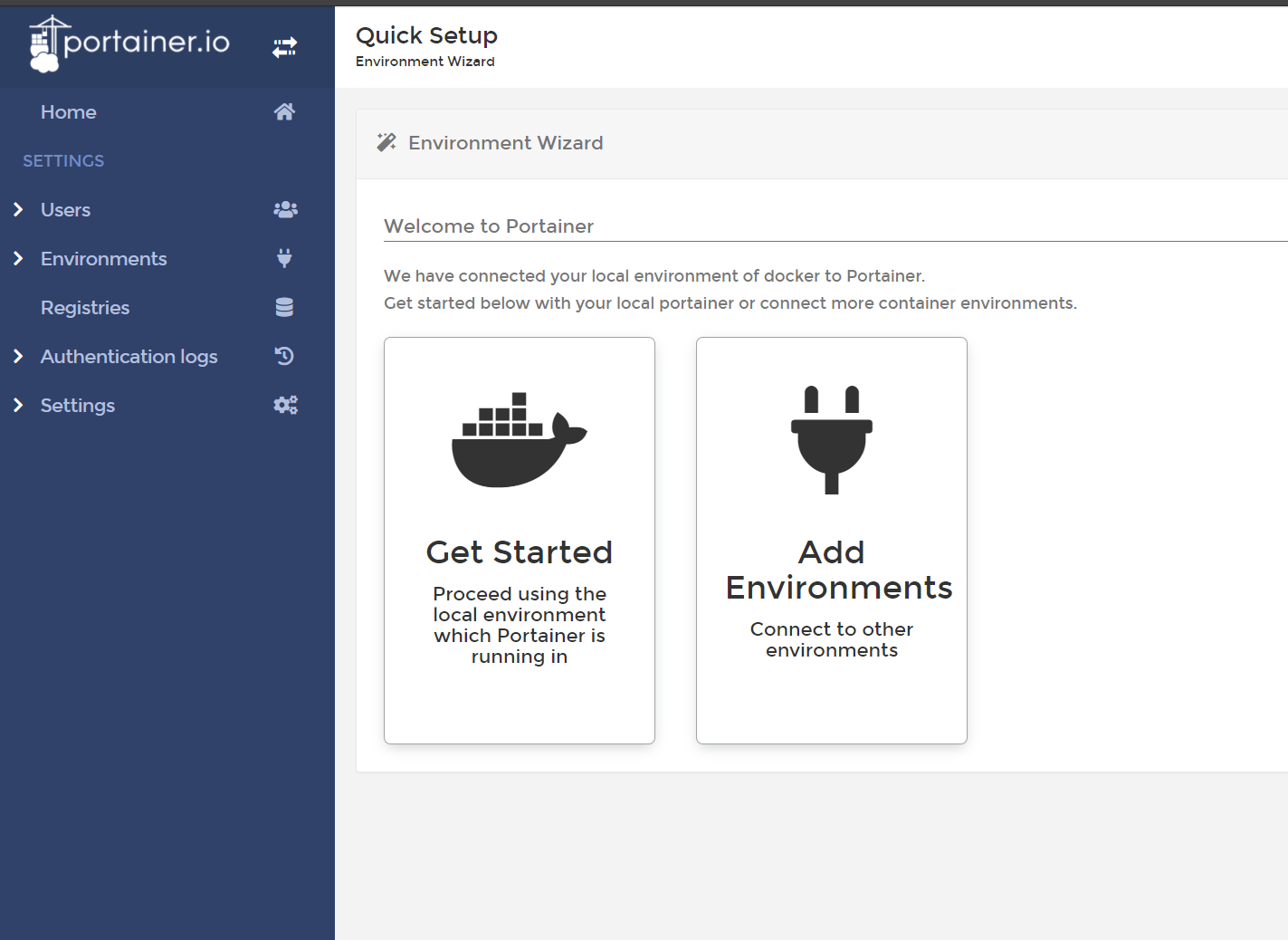
Task: Click the large plug icon in Add Environments
Action: pyautogui.click(x=832, y=440)
